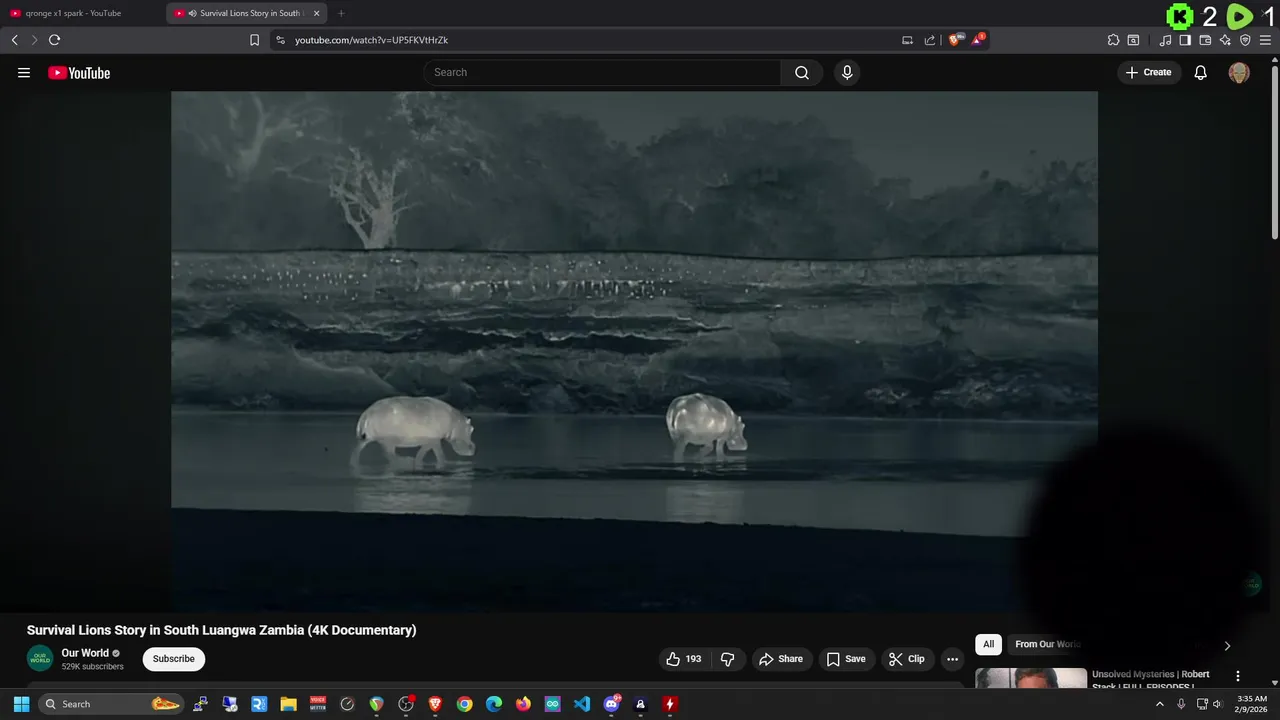Image resolution: width=1280 pixels, height=720 pixels.
Task: Open Our World channel avatar
Action: tap(40, 659)
